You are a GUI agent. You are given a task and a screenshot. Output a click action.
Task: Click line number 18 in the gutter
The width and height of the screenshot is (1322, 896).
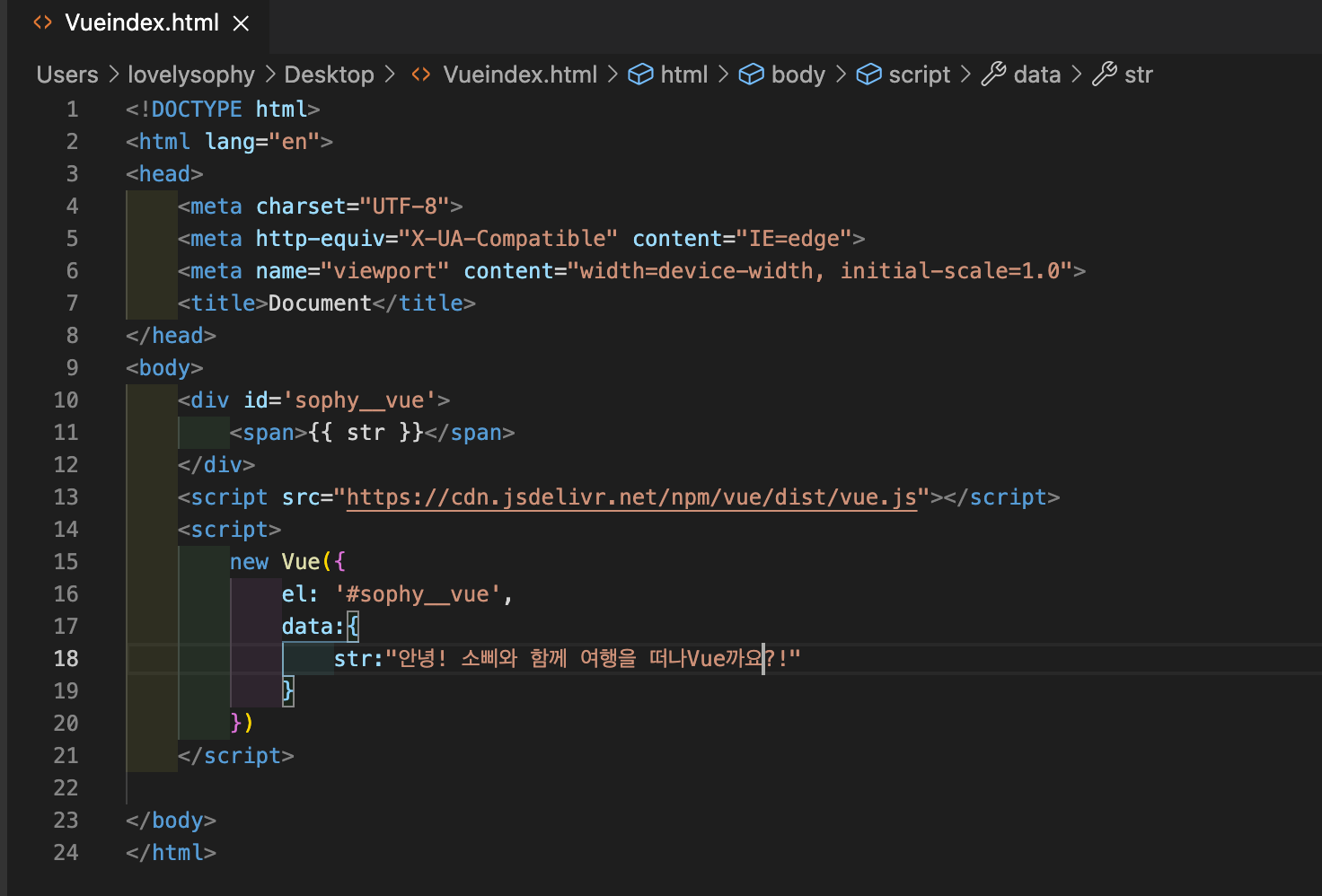(x=66, y=659)
